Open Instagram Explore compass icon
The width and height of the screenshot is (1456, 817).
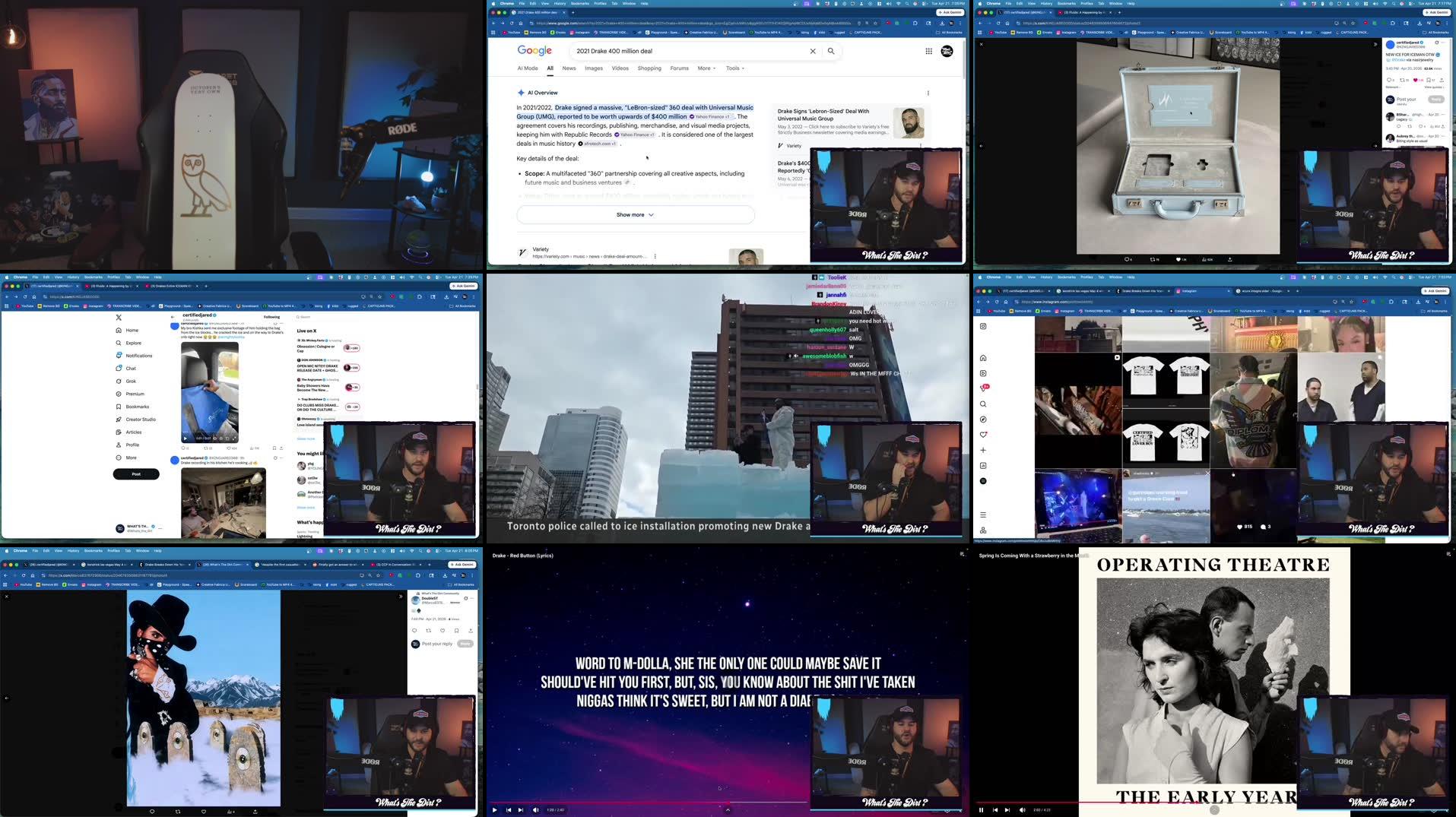point(983,420)
